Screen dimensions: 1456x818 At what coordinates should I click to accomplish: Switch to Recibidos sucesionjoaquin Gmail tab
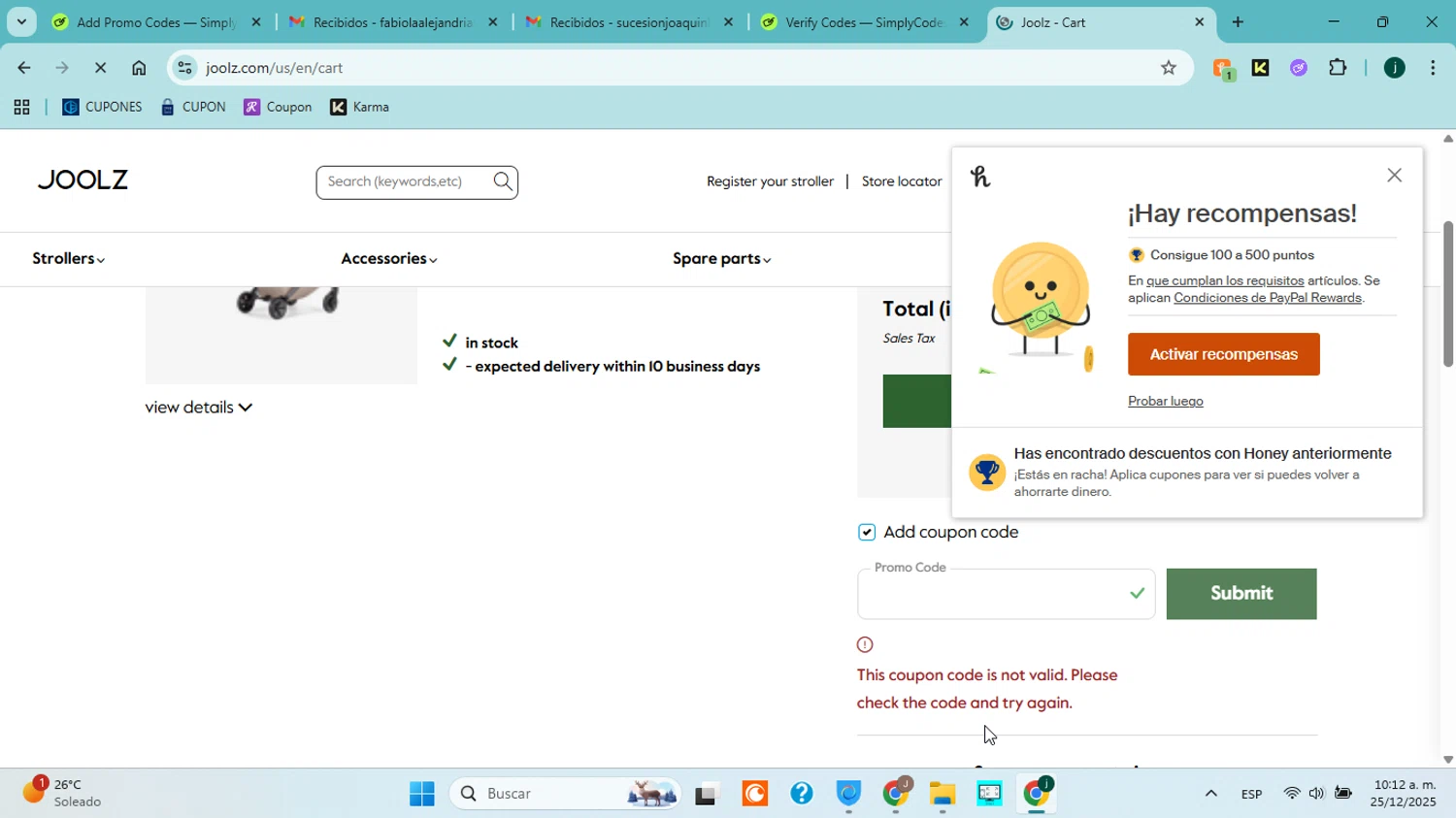tap(629, 21)
